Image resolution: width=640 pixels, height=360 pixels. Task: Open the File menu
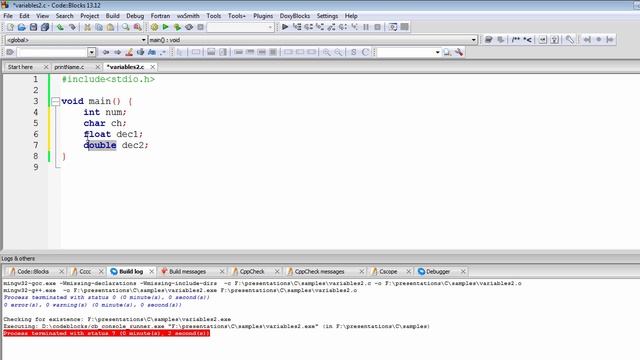coord(8,16)
